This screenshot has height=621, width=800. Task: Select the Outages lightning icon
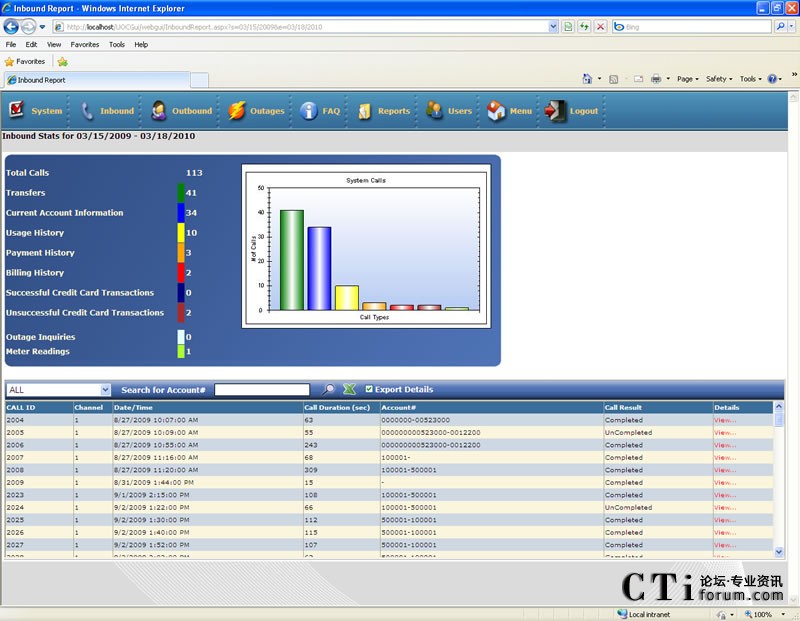coord(236,111)
